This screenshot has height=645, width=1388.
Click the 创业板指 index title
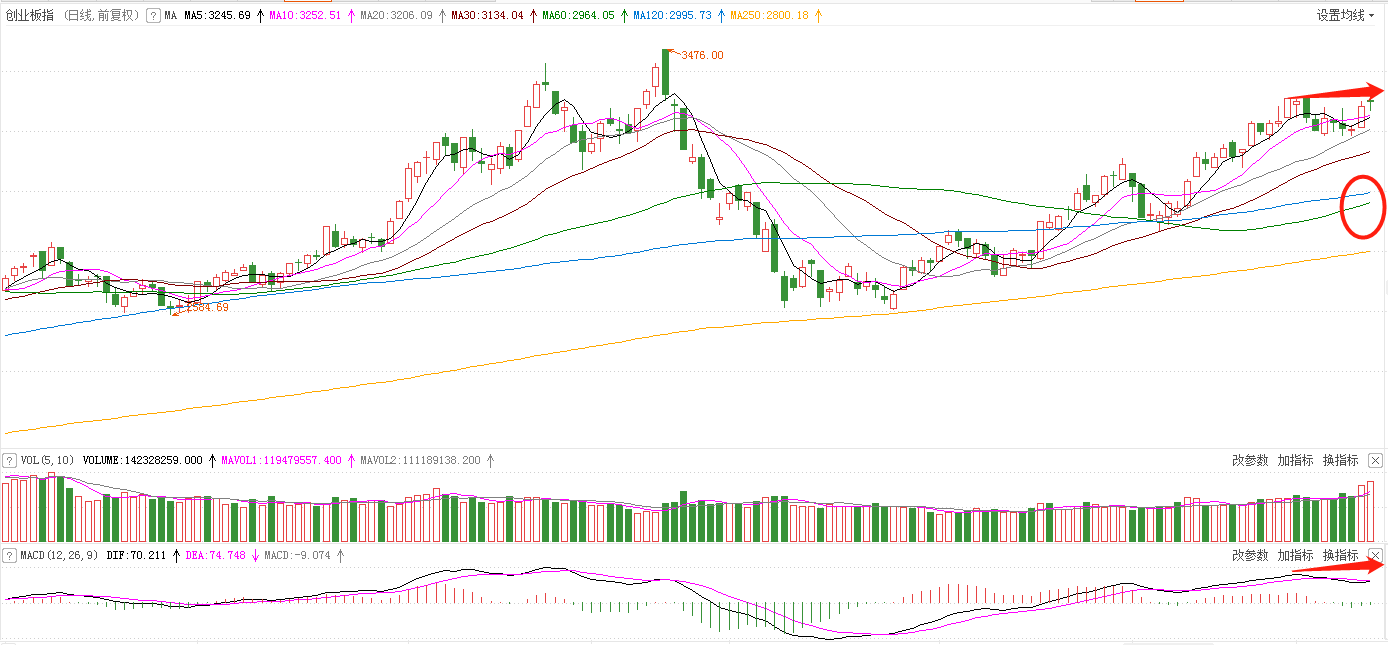pyautogui.click(x=29, y=16)
